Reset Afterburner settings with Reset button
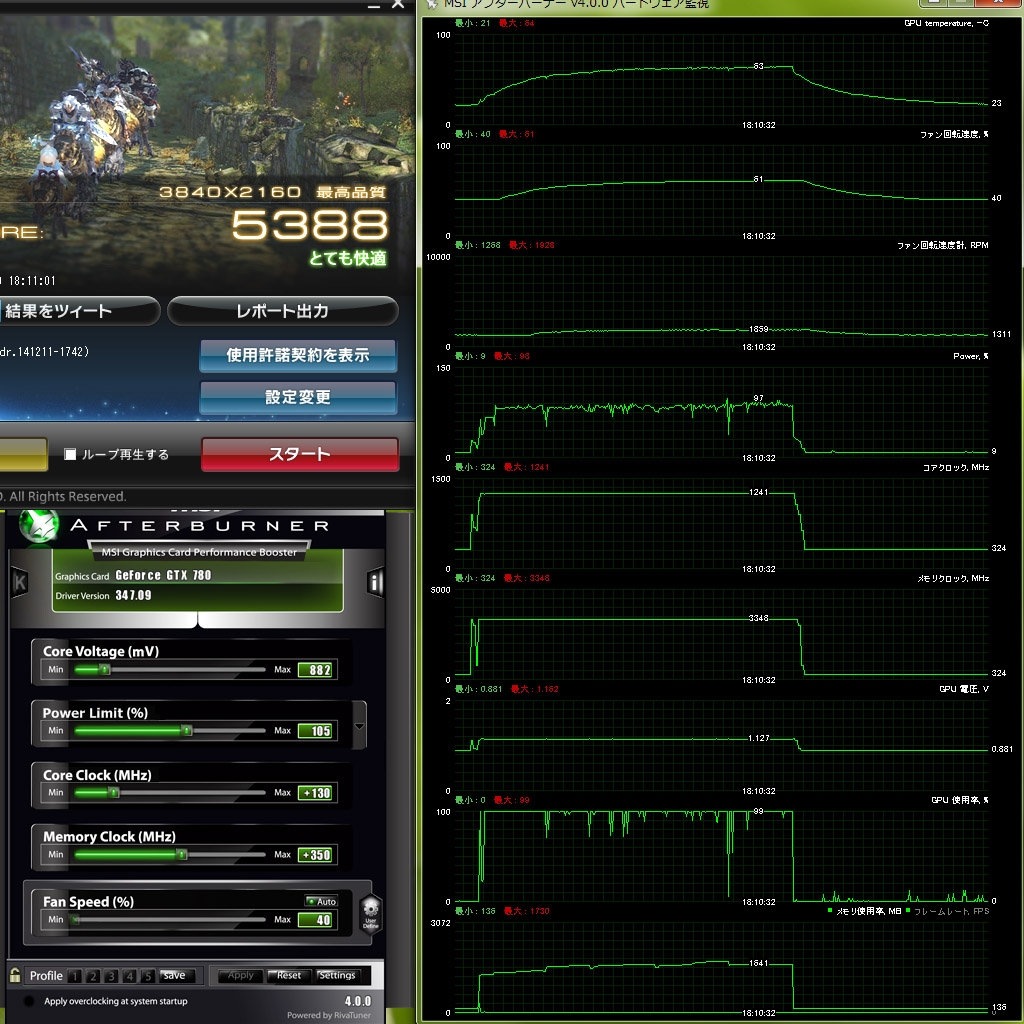 tap(289, 976)
